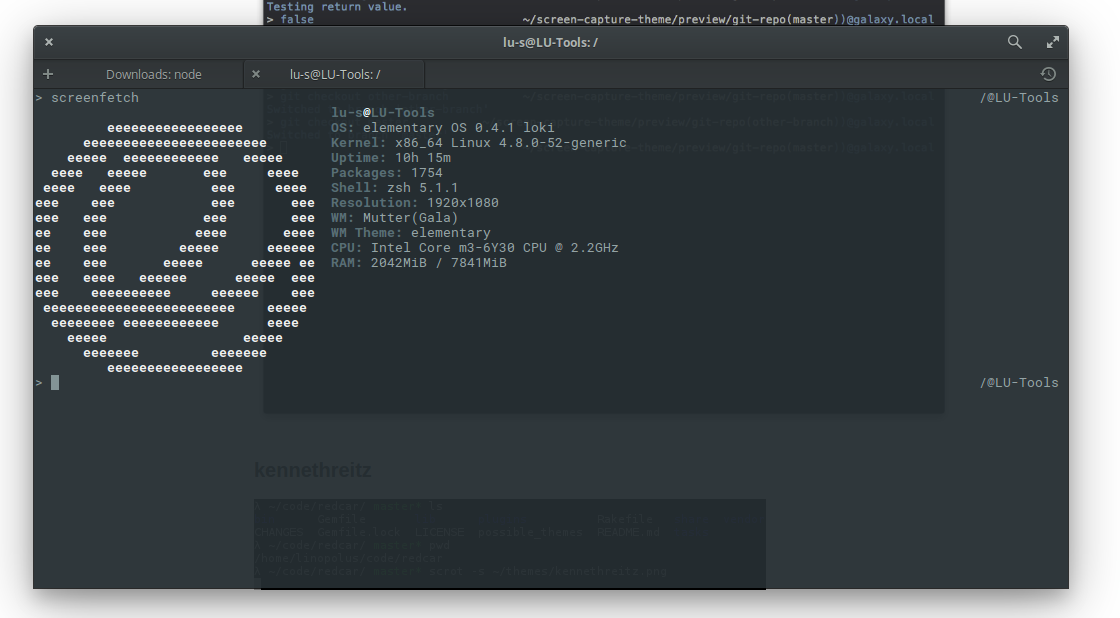The image size is (1120, 618).
Task: Click the OS: elementary OS 0.4.1 loki line
Action: (x=442, y=128)
